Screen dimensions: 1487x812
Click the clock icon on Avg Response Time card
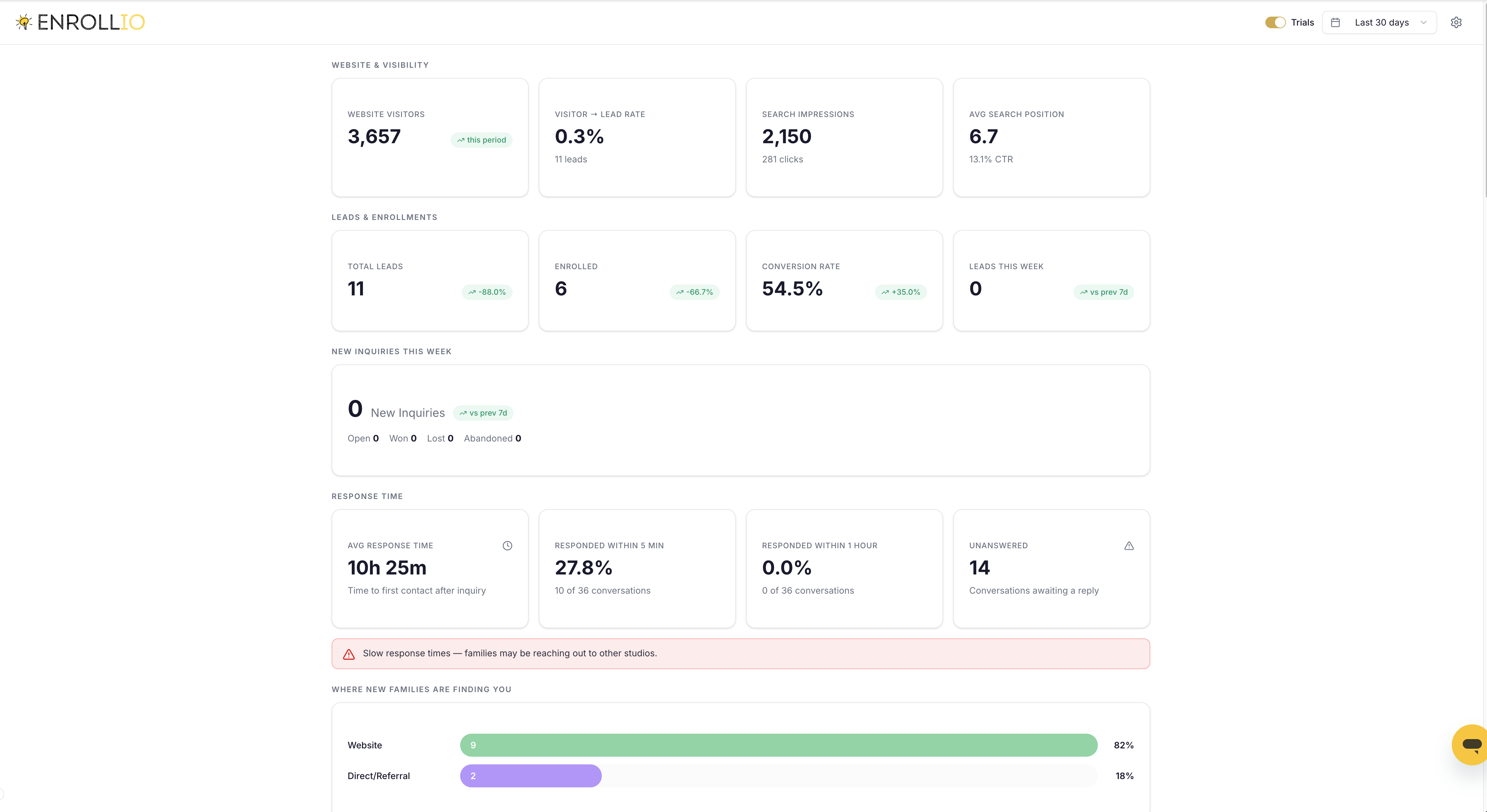(507, 545)
